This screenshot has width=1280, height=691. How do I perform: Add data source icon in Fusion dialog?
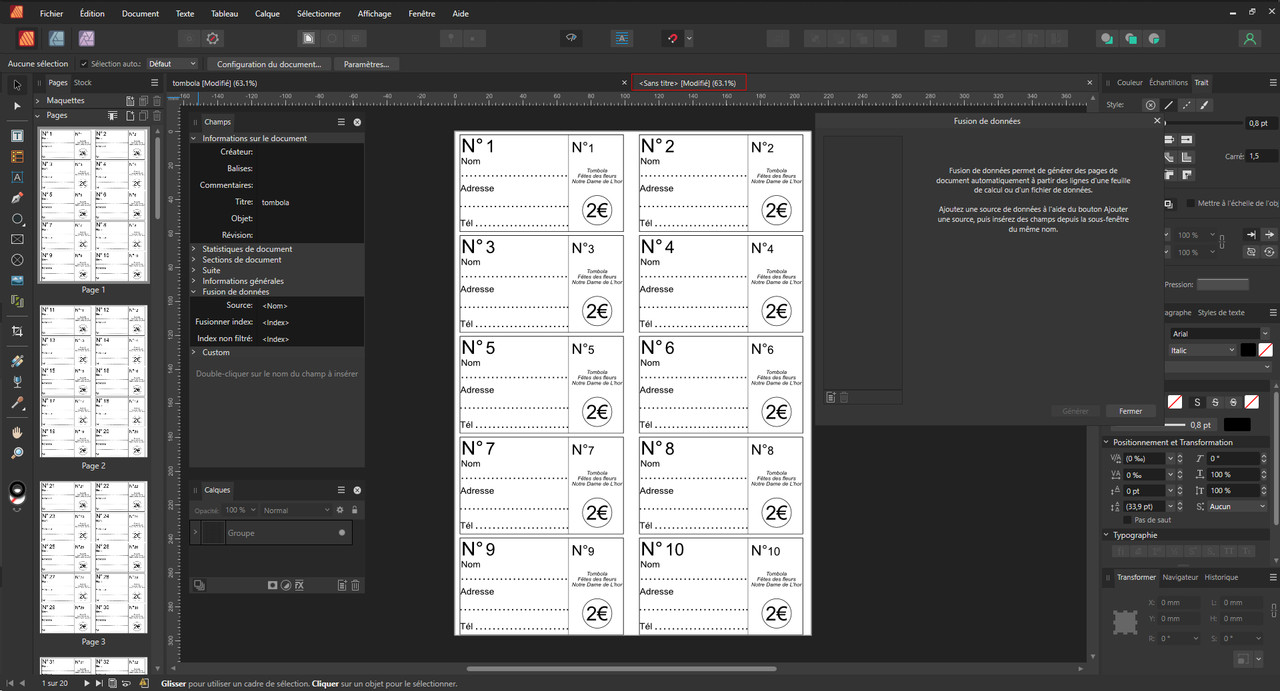coord(830,397)
